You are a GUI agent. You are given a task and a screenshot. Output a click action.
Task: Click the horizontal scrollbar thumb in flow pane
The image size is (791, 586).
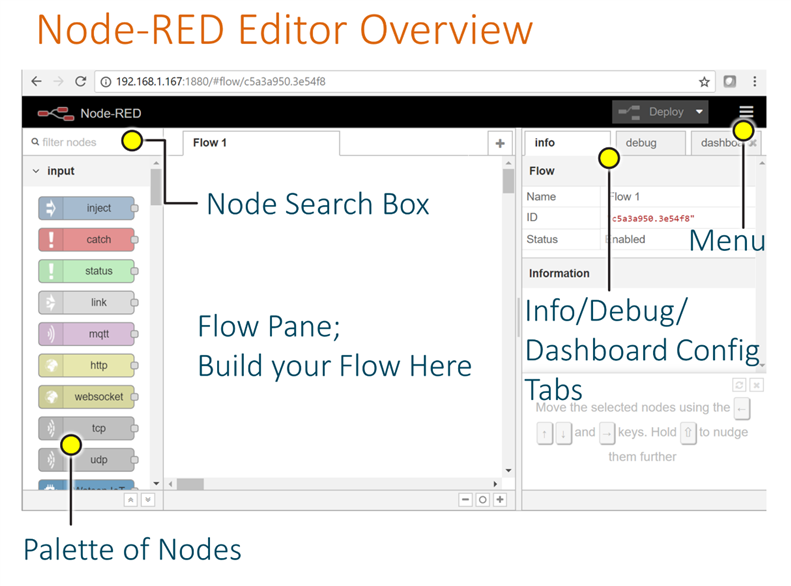[190, 484]
